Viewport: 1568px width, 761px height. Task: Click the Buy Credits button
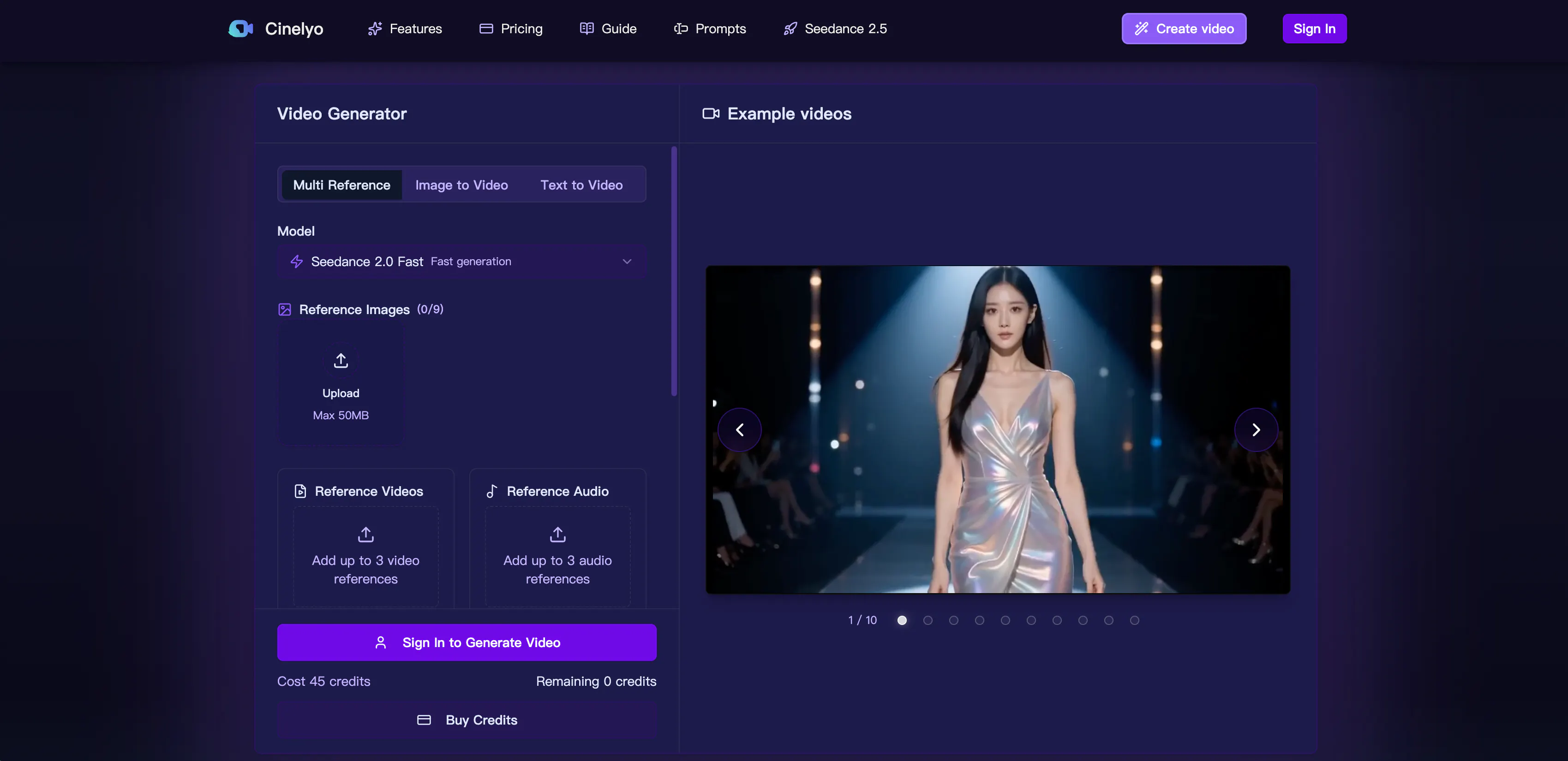pyautogui.click(x=467, y=720)
